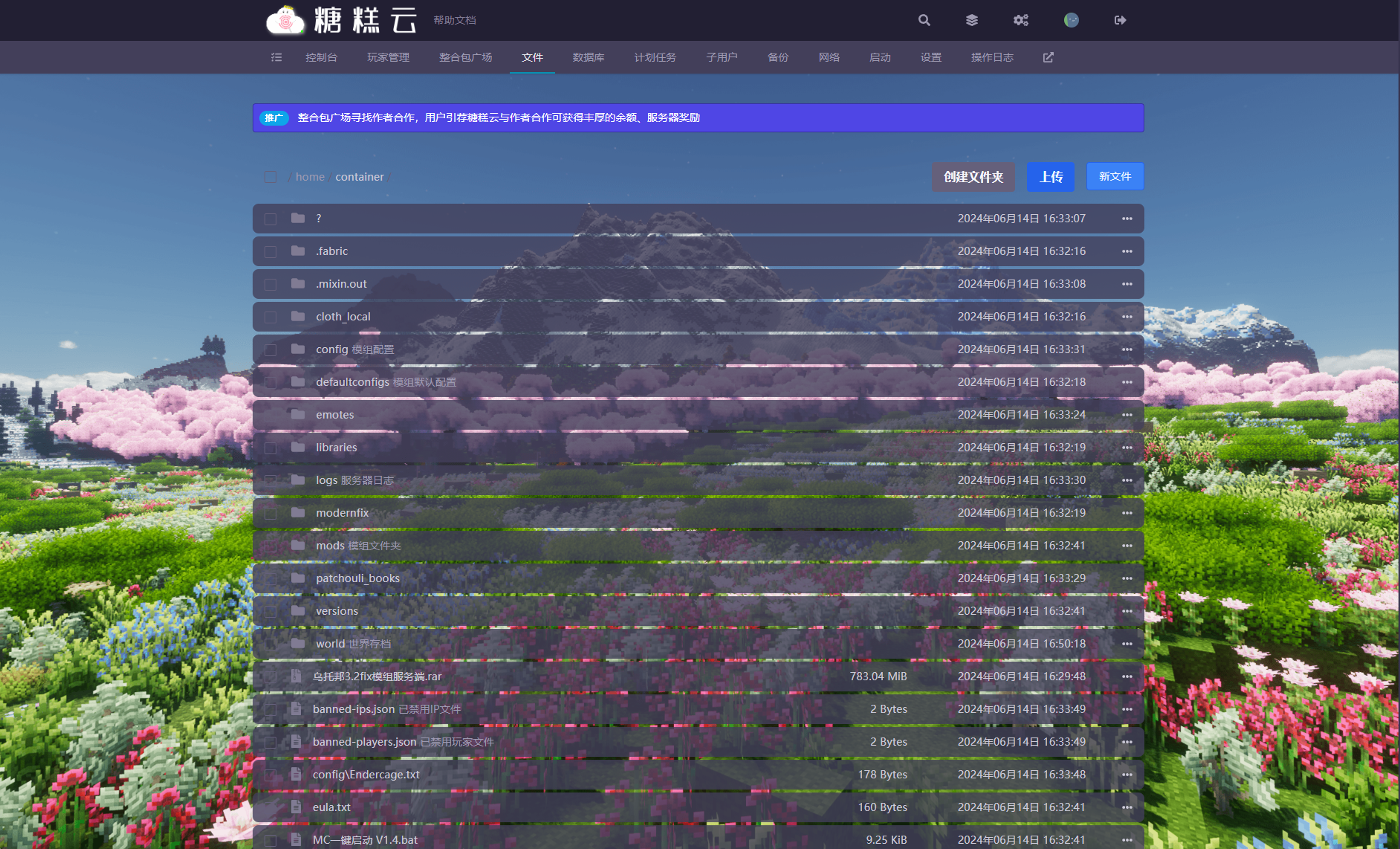1400x849 pixels.
Task: Click the search magnifier icon in header
Action: [x=924, y=20]
